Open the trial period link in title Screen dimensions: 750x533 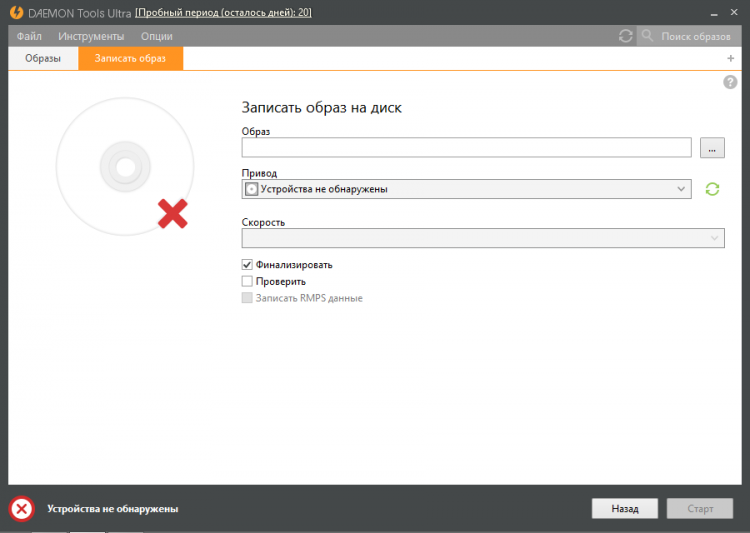(223, 13)
